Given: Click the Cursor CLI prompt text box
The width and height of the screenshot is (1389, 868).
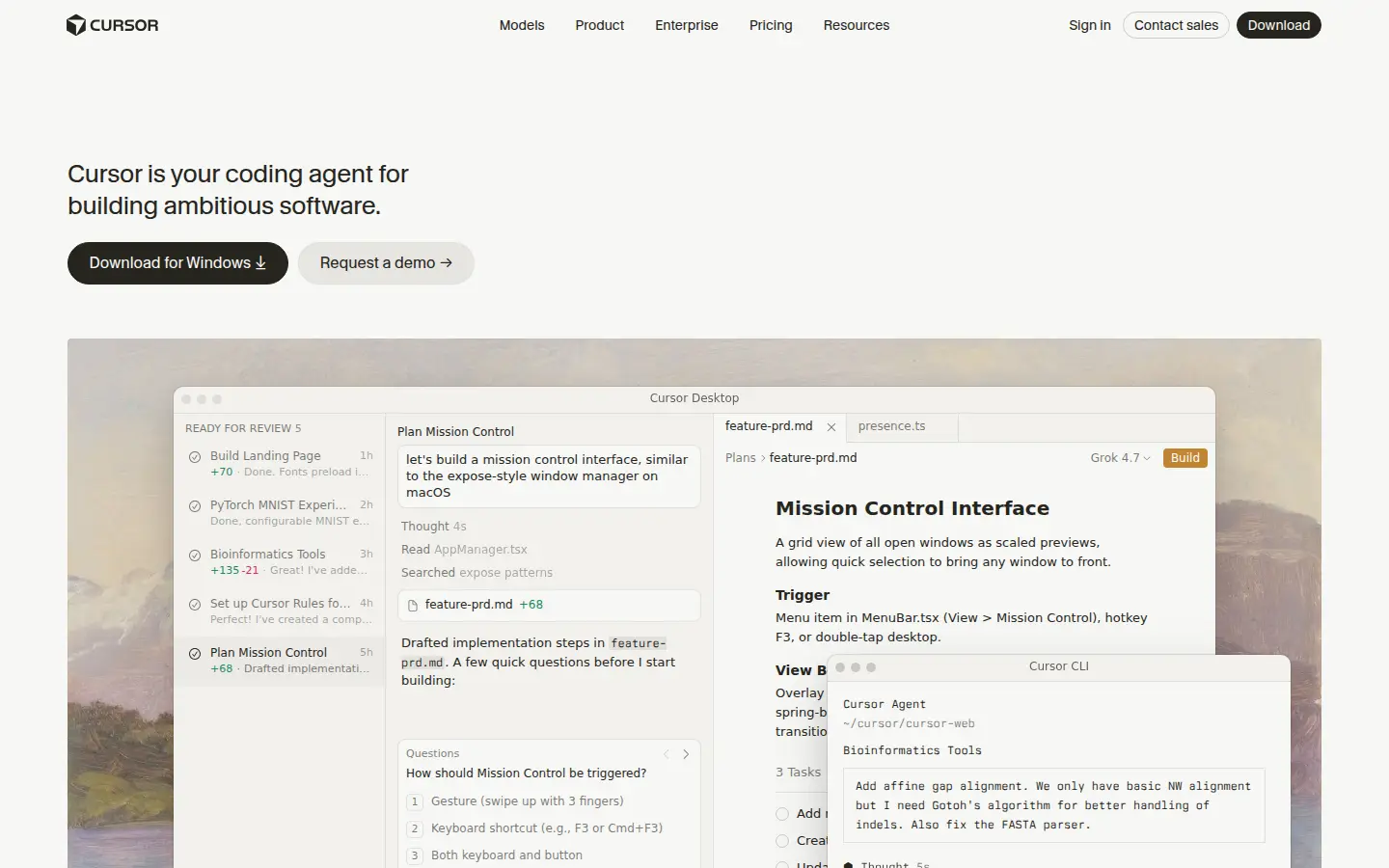Looking at the screenshot, I should coord(1053,805).
